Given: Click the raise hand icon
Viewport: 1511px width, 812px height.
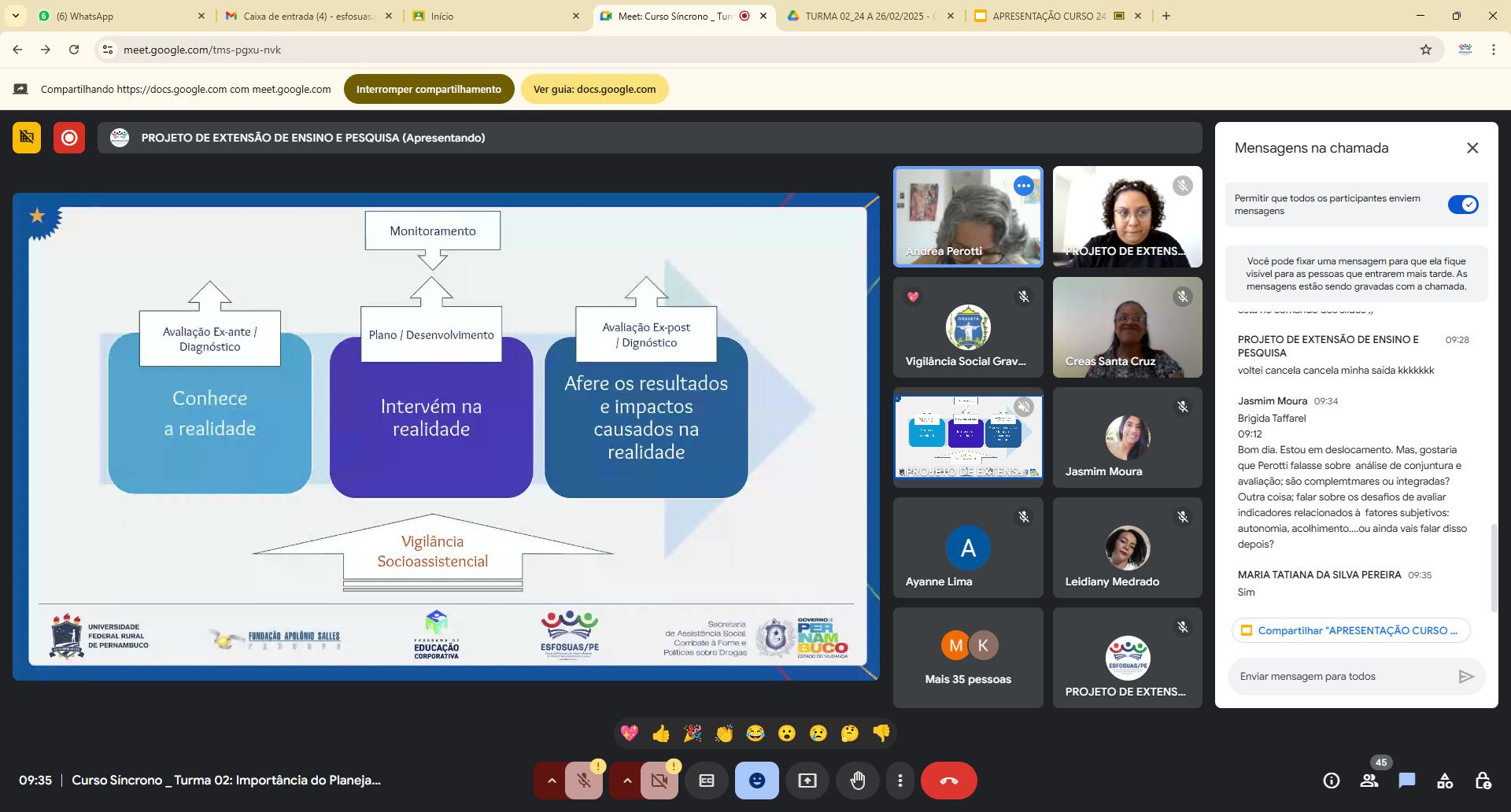Looking at the screenshot, I should pos(857,781).
